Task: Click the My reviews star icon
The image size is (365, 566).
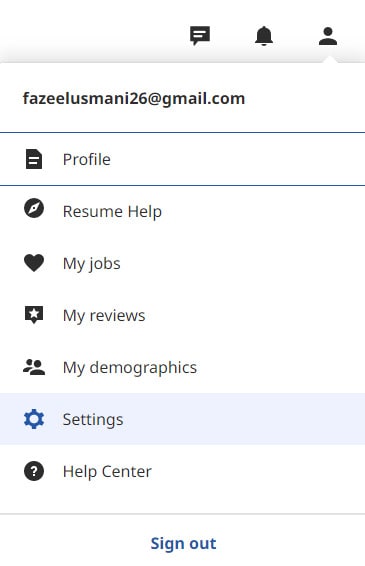Action: coord(34,315)
